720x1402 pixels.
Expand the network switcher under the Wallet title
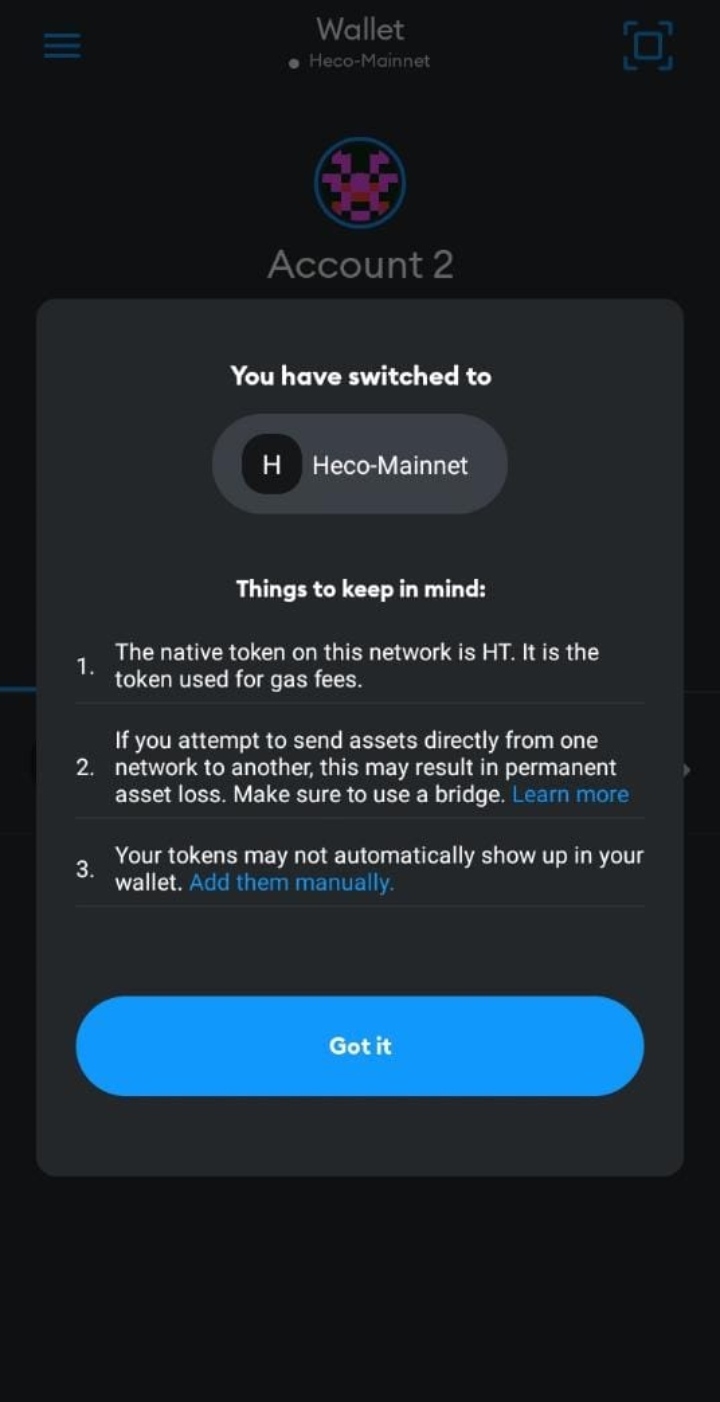[360, 60]
